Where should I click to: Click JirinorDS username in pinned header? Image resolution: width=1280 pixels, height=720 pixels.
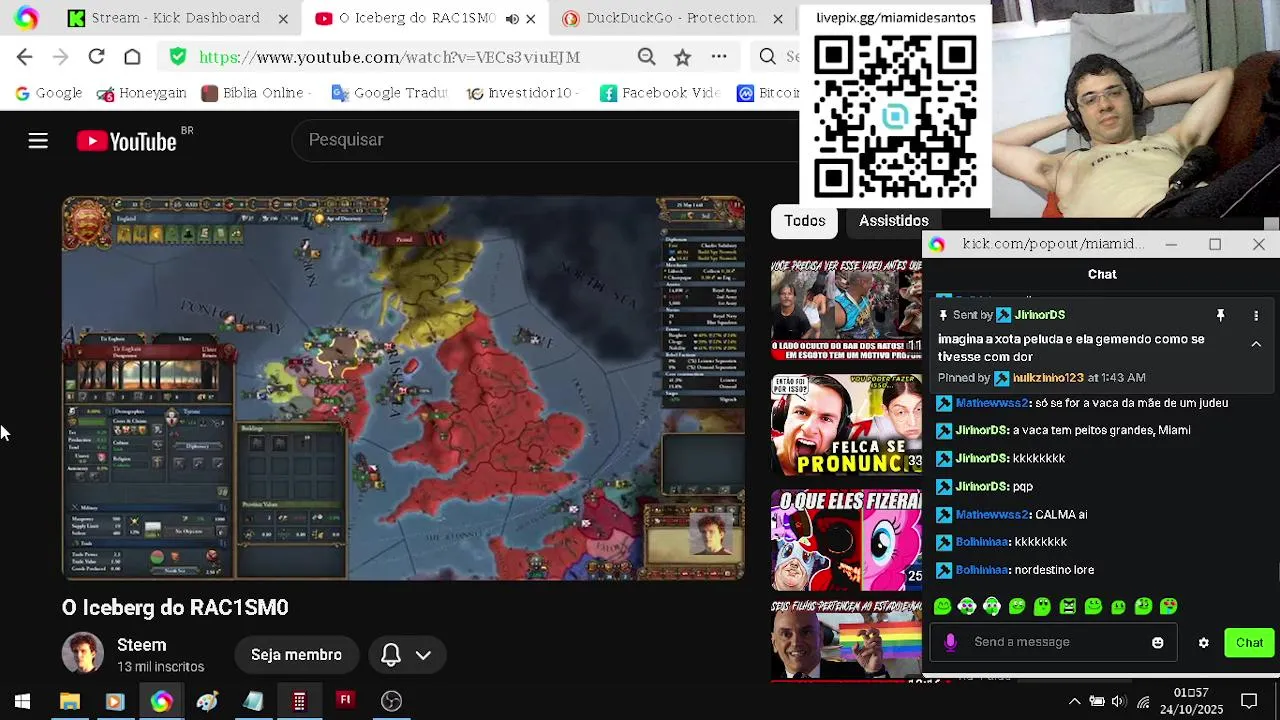[x=1040, y=315]
